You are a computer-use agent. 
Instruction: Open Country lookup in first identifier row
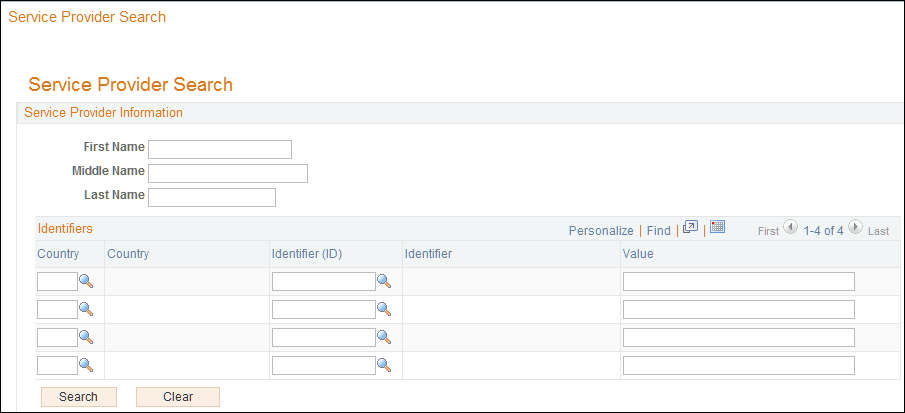tap(86, 281)
